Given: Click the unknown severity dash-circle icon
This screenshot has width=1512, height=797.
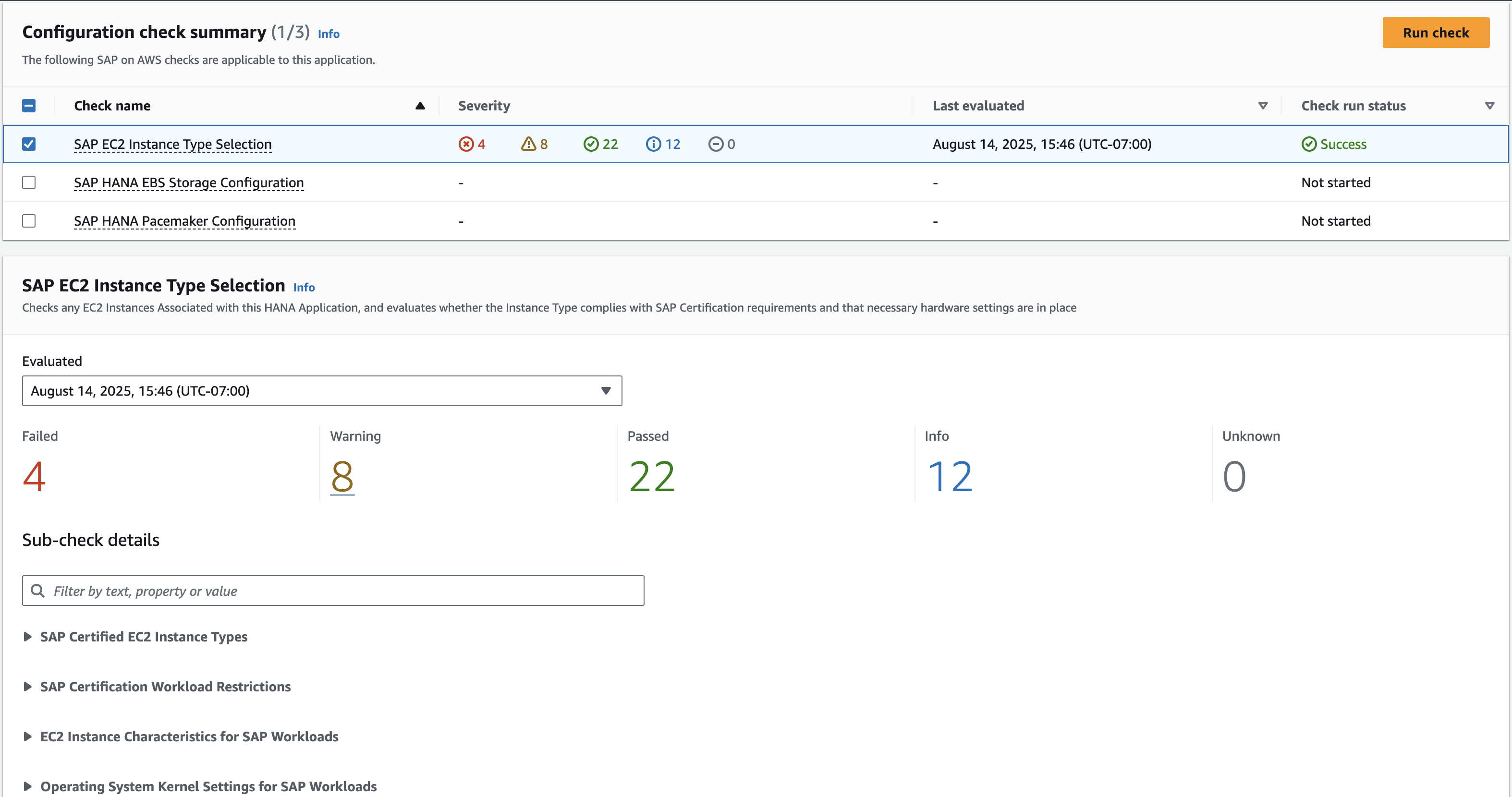Looking at the screenshot, I should coord(716,145).
